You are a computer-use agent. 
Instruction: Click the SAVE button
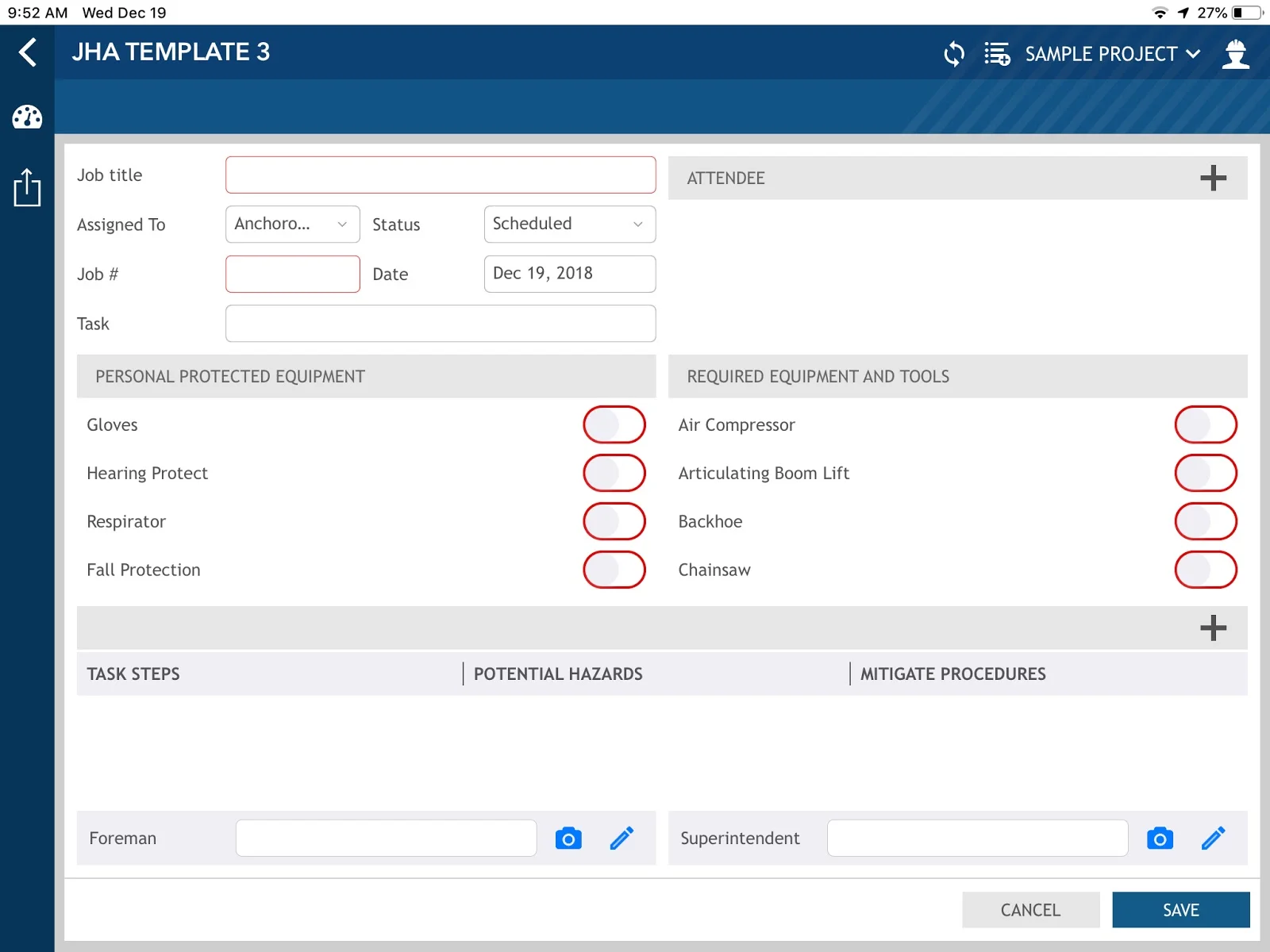tap(1181, 910)
